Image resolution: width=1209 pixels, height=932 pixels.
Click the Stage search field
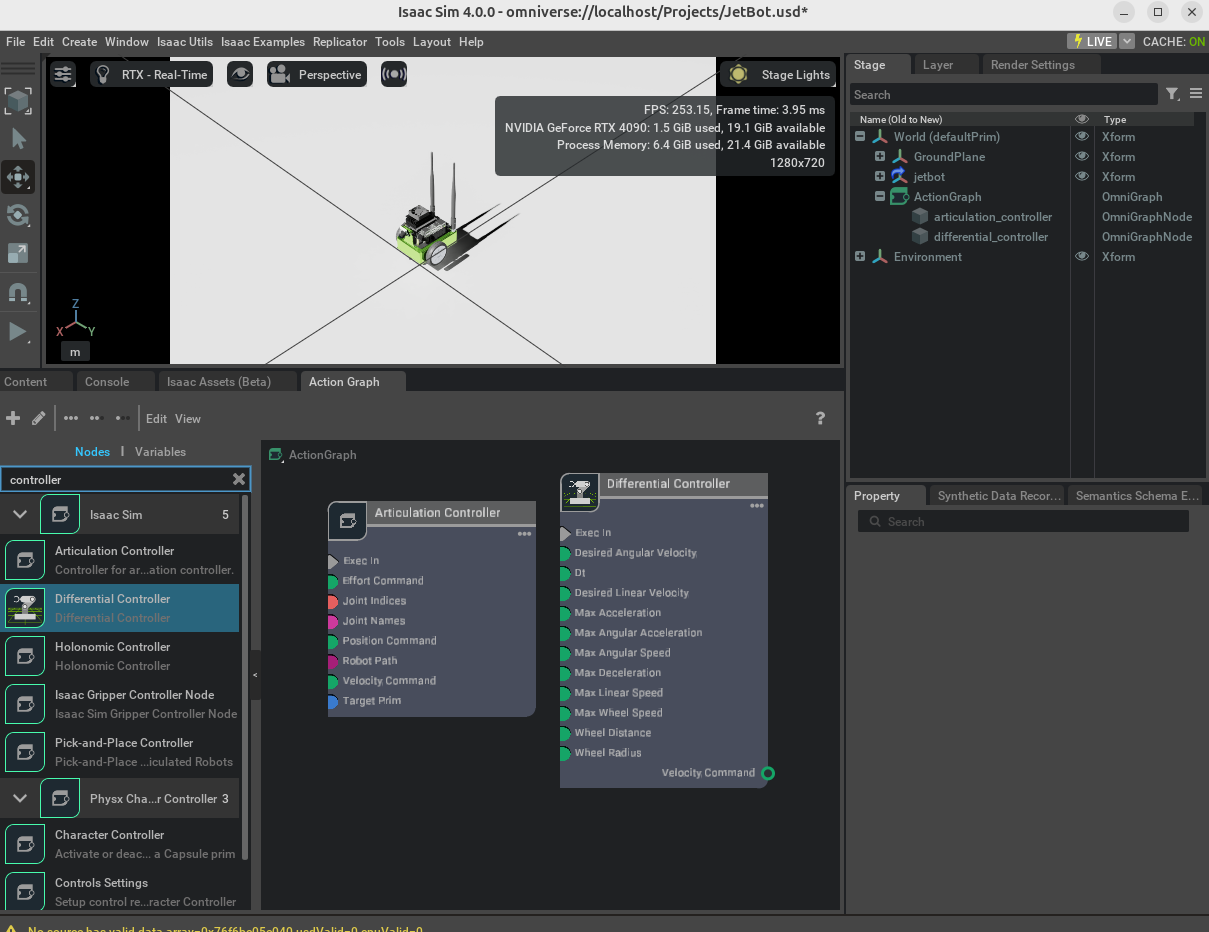(1003, 94)
